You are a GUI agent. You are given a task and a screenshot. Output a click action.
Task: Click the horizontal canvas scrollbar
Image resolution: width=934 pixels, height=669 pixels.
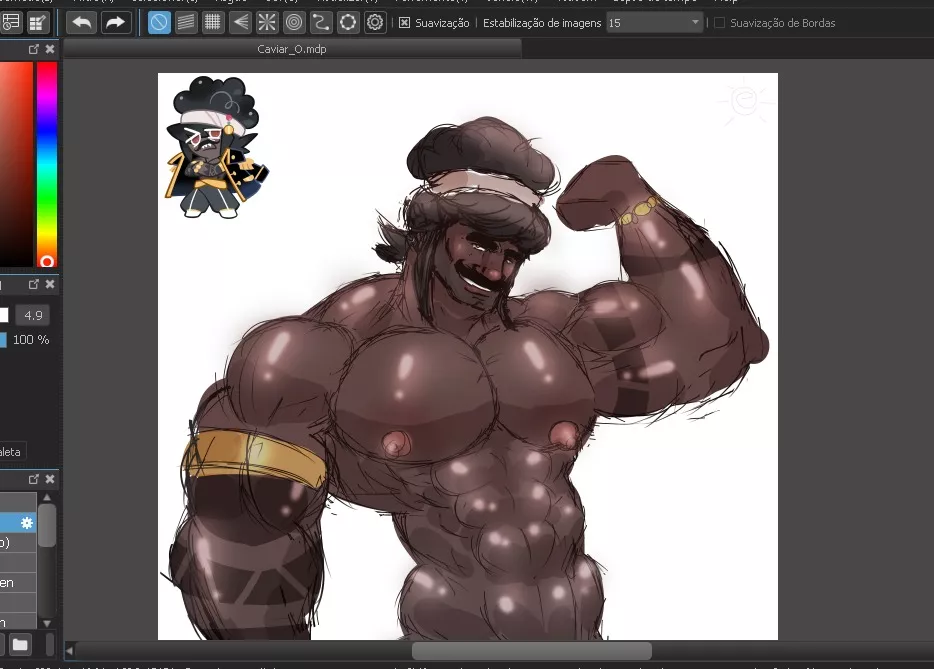pos(530,651)
